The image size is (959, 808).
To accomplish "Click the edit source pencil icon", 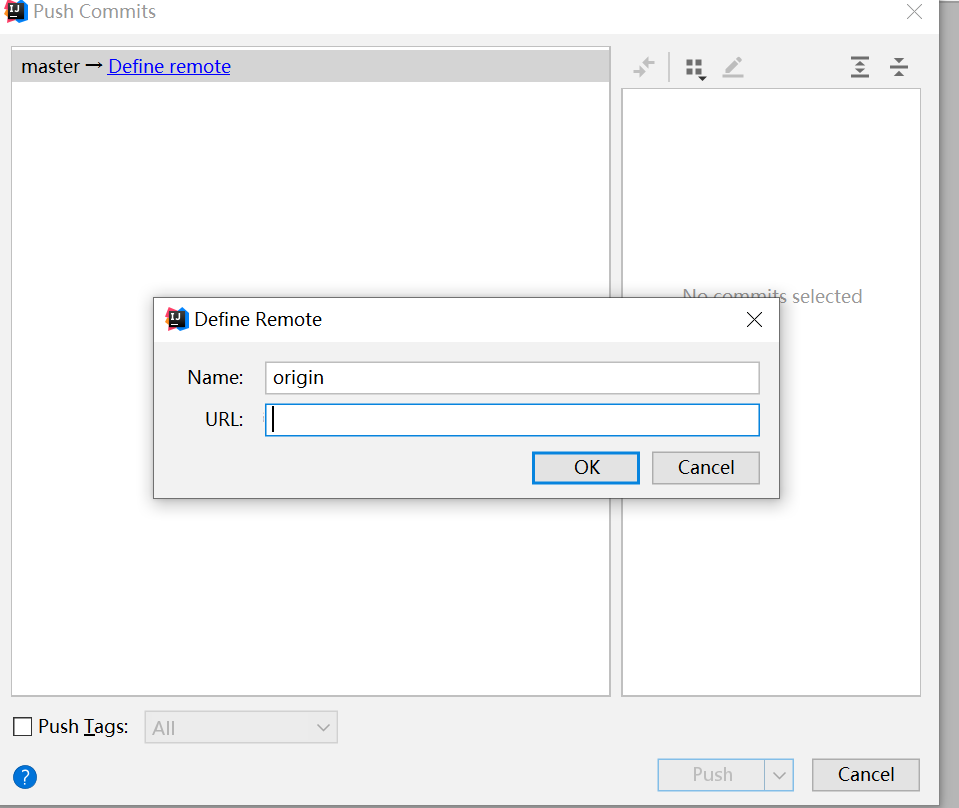I will (x=733, y=67).
